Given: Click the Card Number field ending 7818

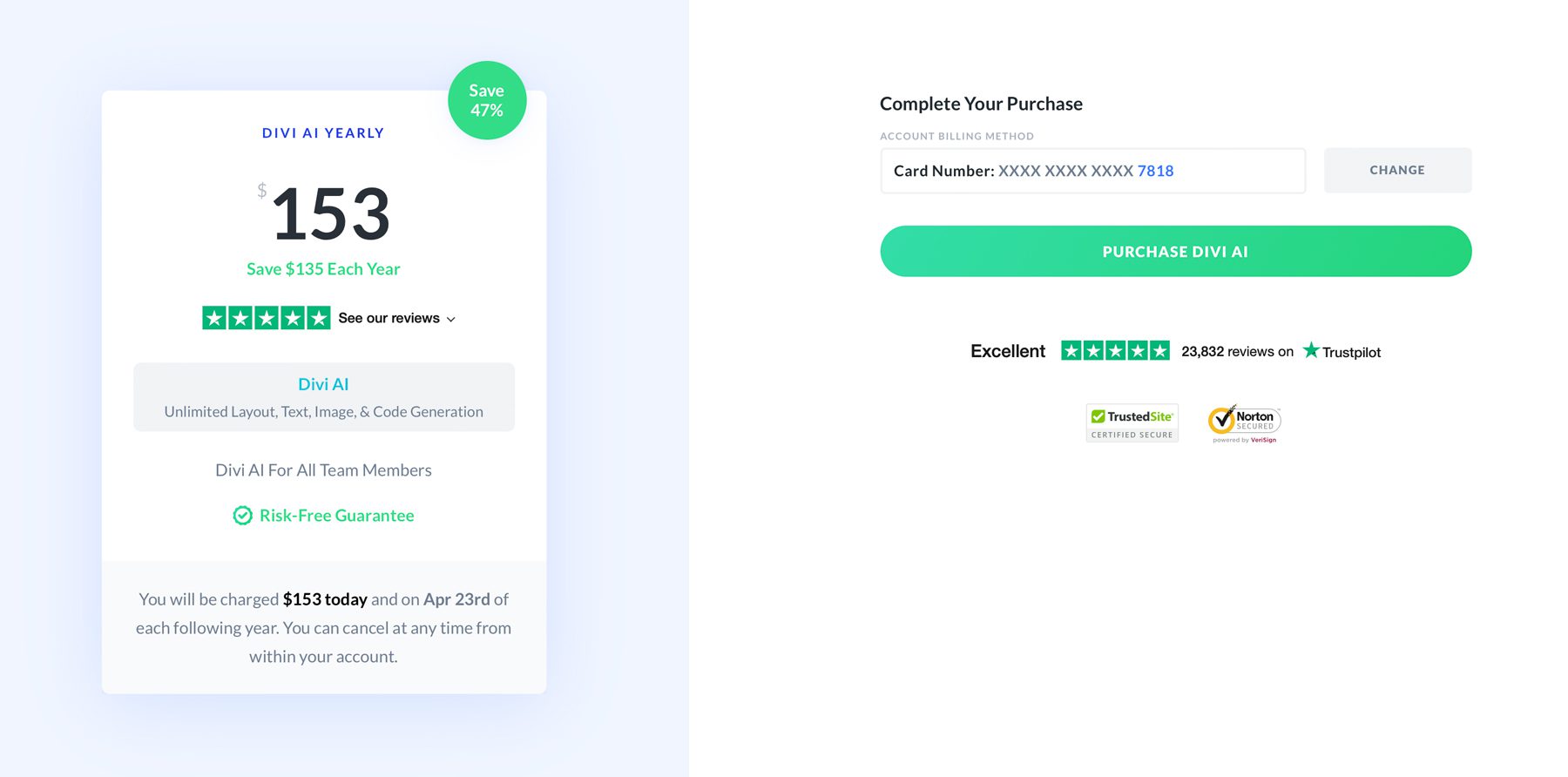Looking at the screenshot, I should pyautogui.click(x=1092, y=171).
